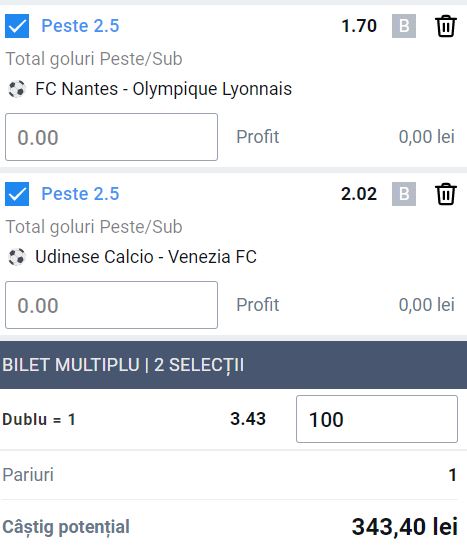Delete the Udinese Calcio selection with trash icon

click(x=446, y=194)
